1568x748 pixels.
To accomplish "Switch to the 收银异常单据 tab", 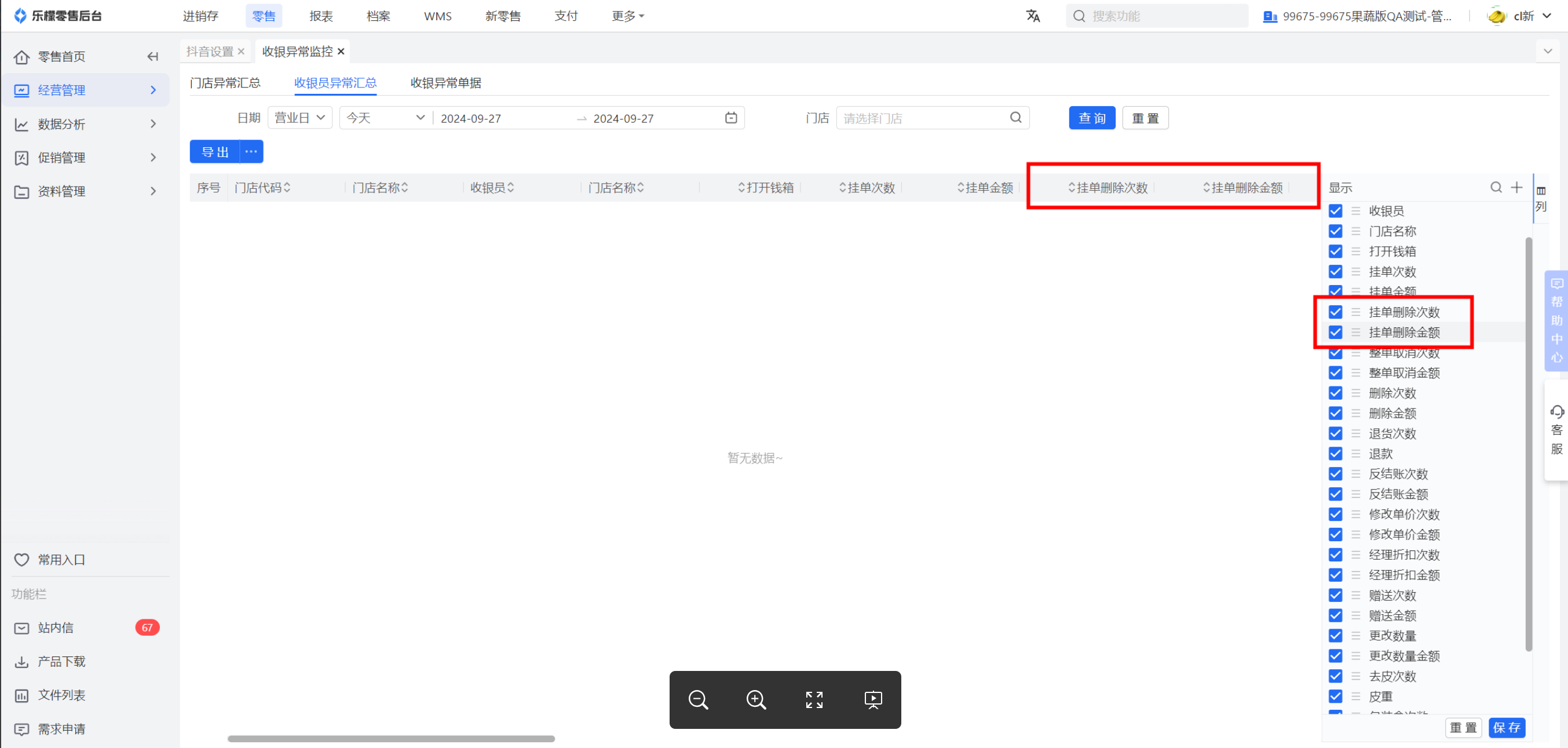I will (x=445, y=83).
